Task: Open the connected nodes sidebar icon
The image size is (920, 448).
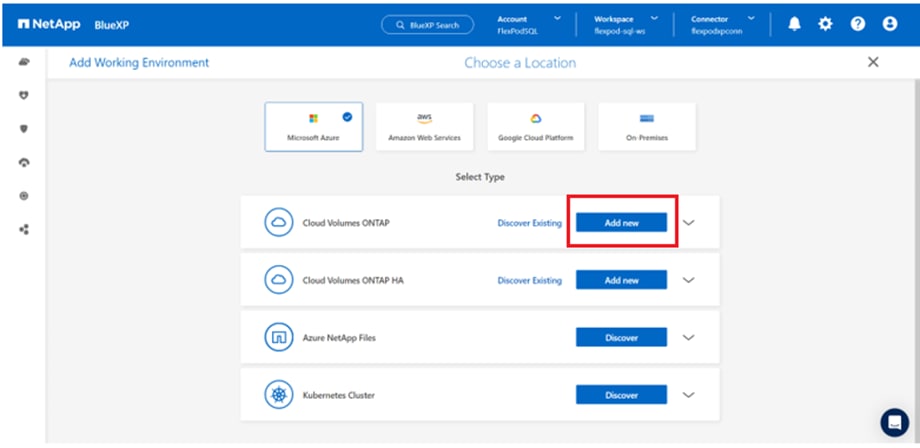Action: (x=24, y=229)
